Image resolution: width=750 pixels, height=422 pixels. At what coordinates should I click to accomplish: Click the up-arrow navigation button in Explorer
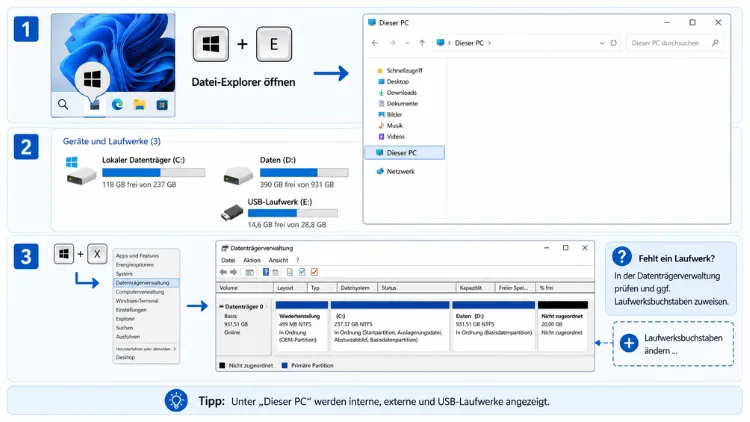pyautogui.click(x=422, y=43)
